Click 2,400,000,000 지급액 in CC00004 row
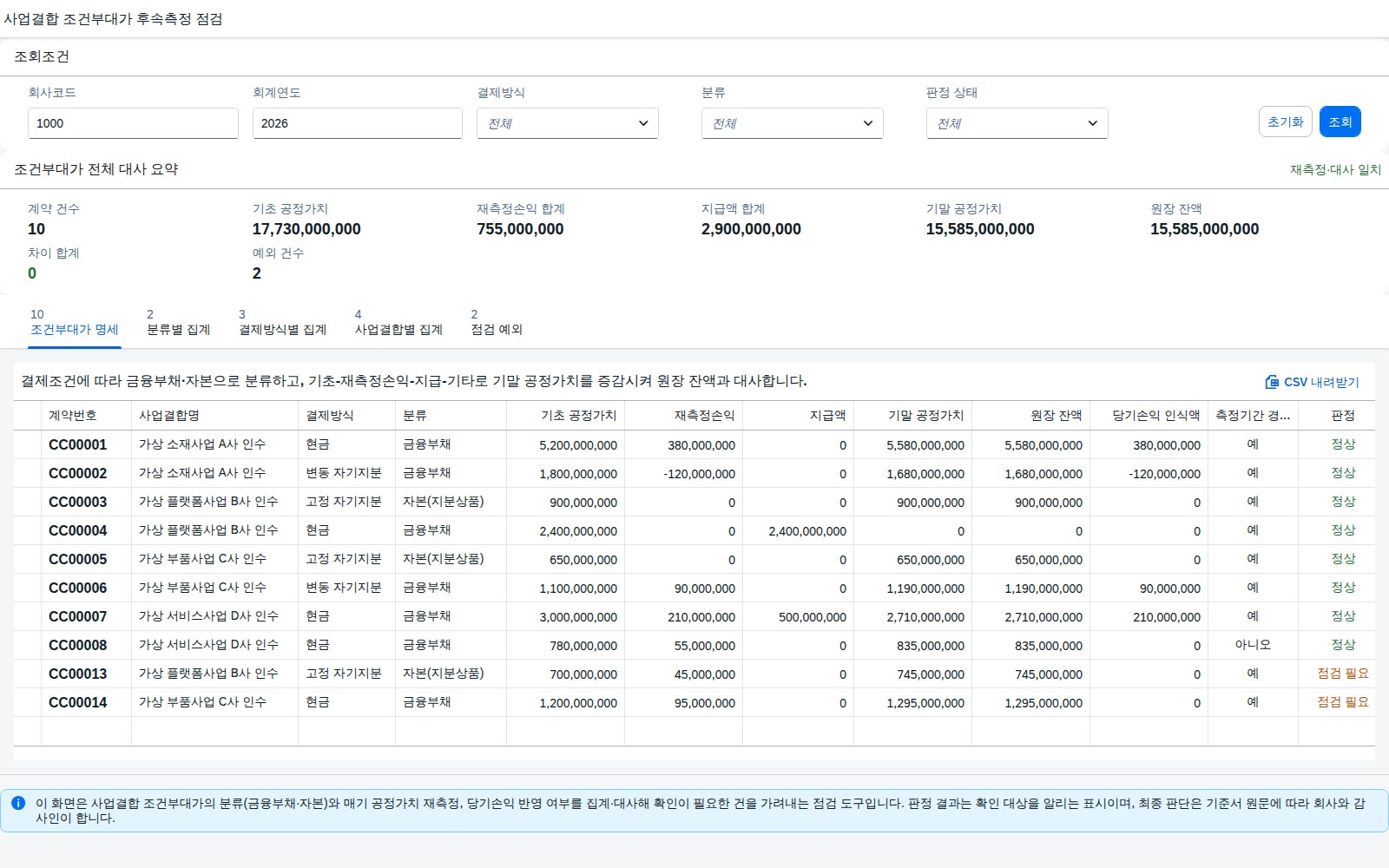This screenshot has height=868, width=1389. pyautogui.click(x=807, y=531)
